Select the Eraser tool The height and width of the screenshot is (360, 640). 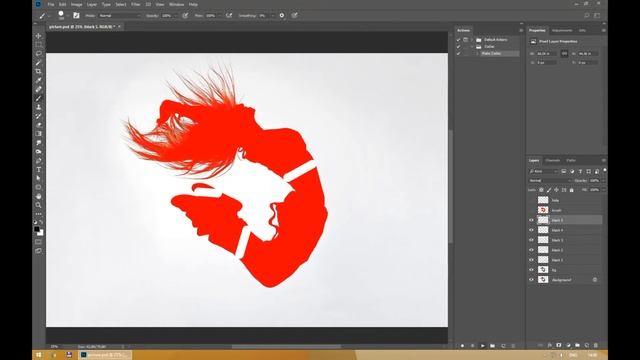click(38, 125)
